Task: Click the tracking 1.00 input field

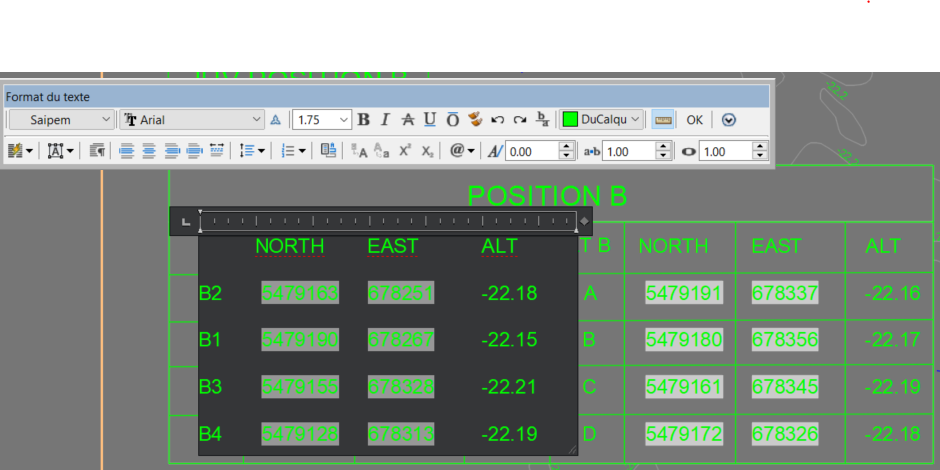Action: click(x=629, y=152)
